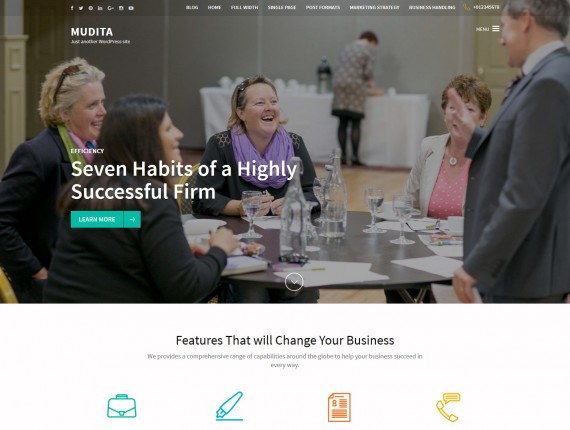Open the Facebook social icon

point(72,8)
